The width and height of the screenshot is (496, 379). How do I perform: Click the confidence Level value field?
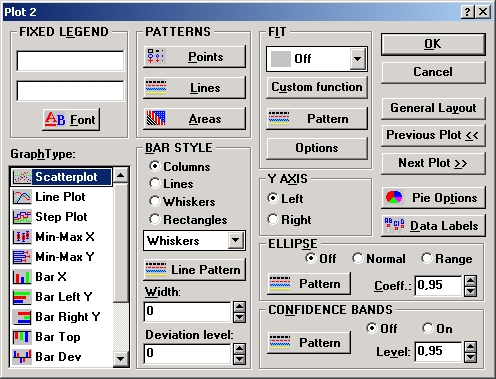pos(439,352)
